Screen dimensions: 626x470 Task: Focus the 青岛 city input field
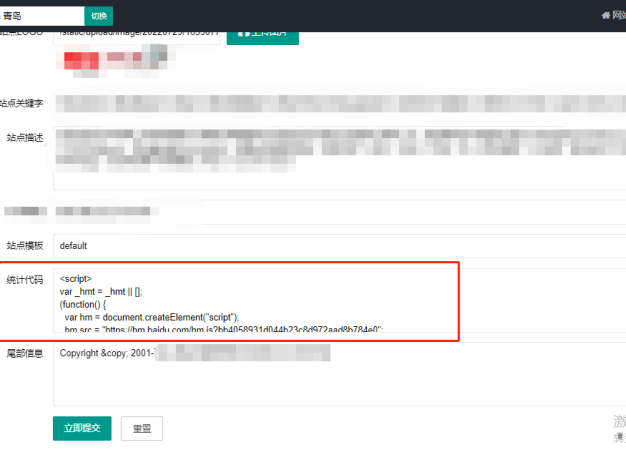[42, 16]
